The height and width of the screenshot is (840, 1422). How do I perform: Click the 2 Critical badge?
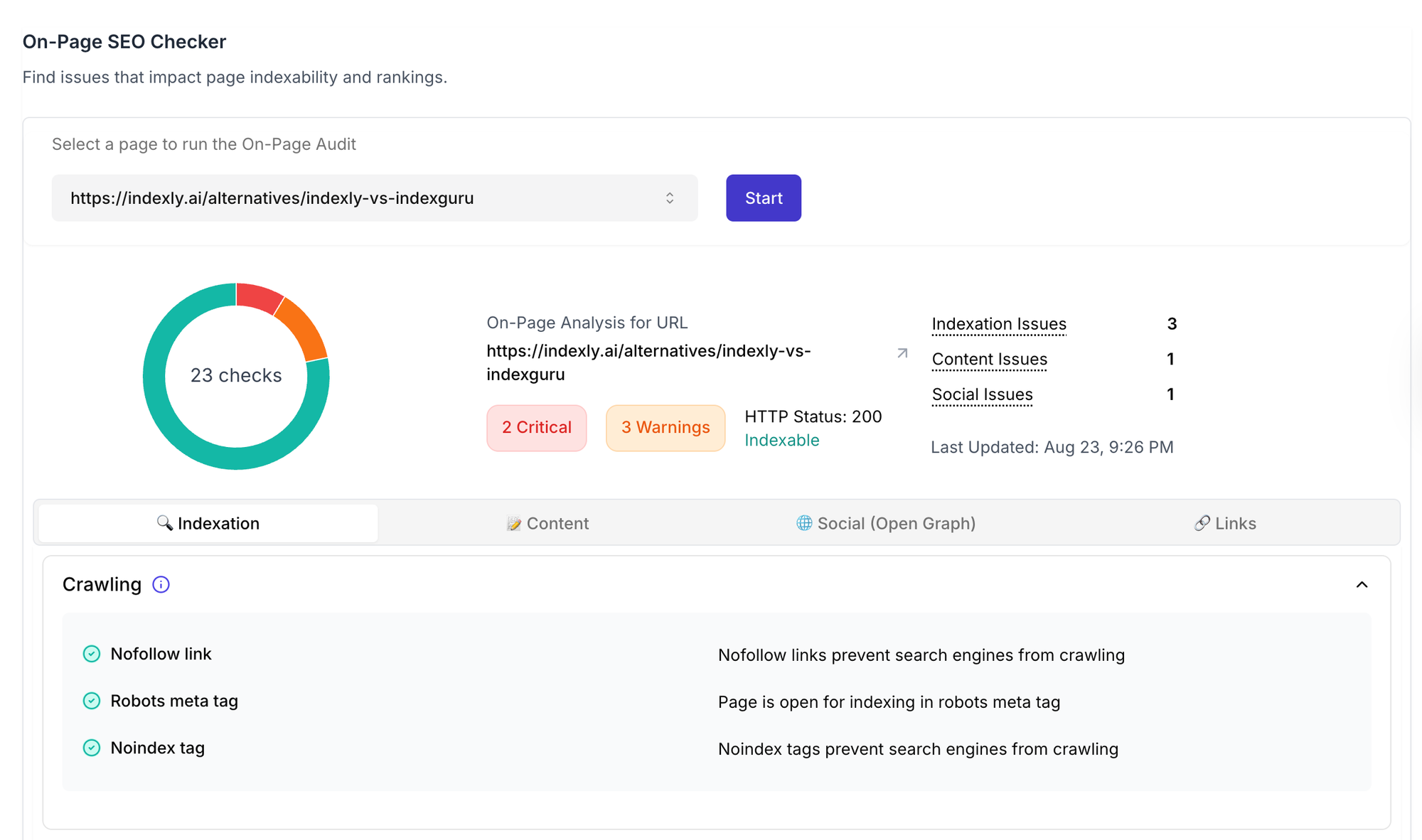coord(537,428)
